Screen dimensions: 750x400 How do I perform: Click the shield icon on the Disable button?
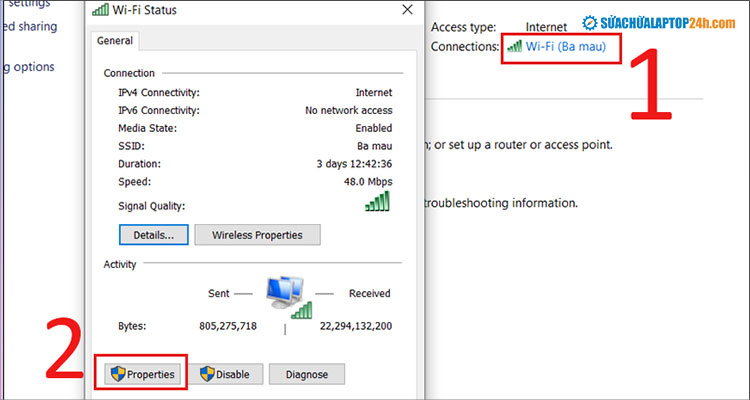[207, 374]
